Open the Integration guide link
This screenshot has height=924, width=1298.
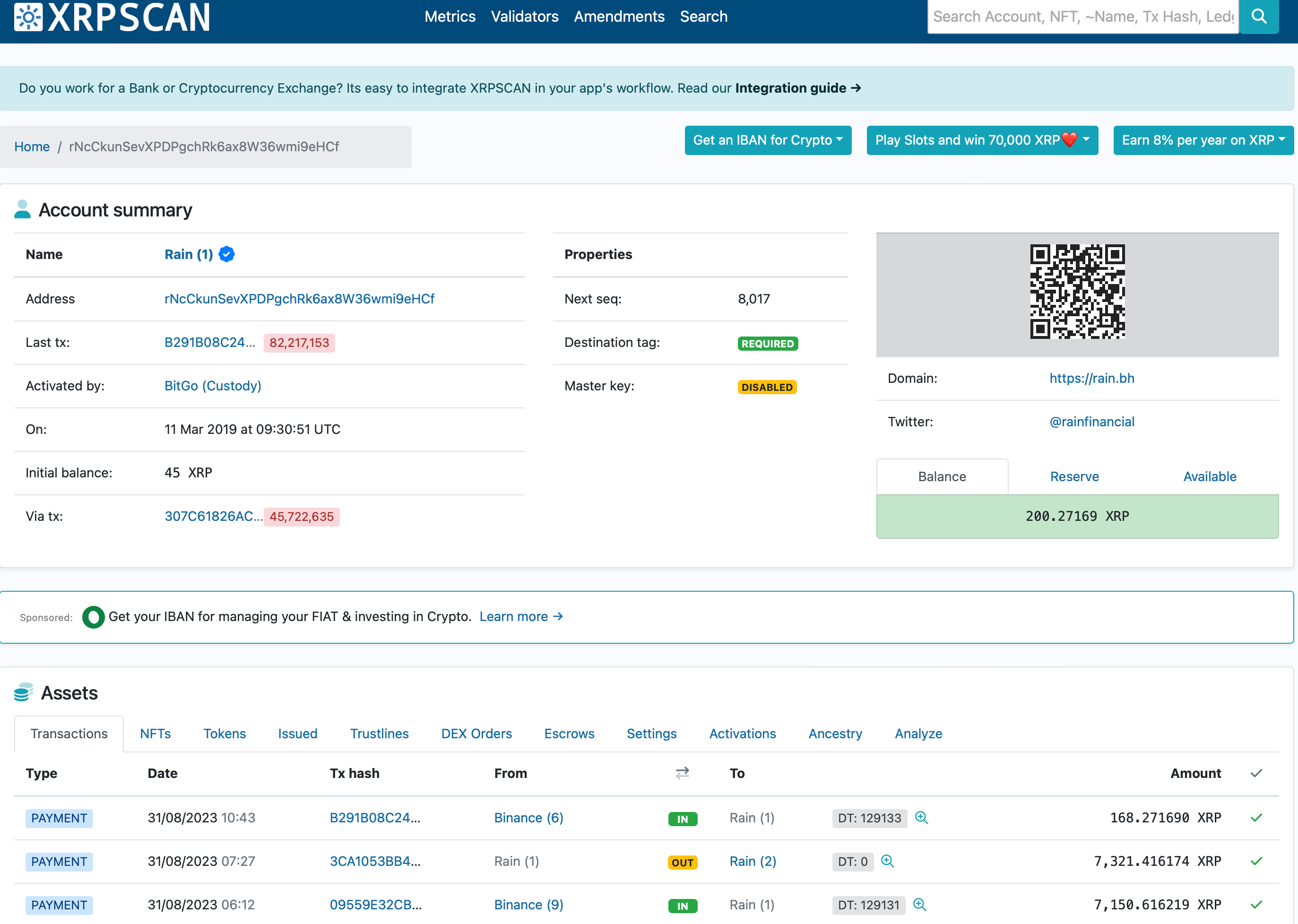click(x=798, y=88)
